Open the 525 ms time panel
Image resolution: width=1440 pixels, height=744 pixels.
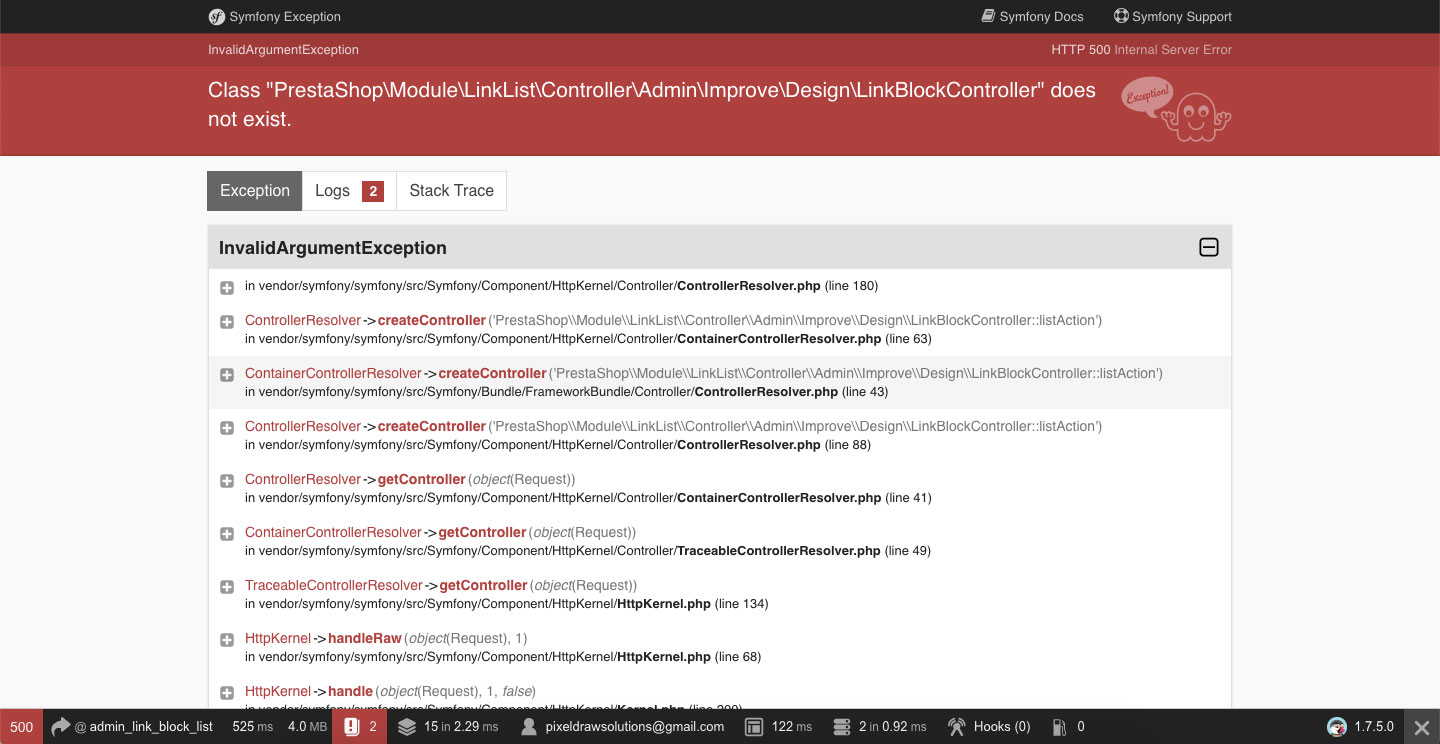click(x=252, y=727)
